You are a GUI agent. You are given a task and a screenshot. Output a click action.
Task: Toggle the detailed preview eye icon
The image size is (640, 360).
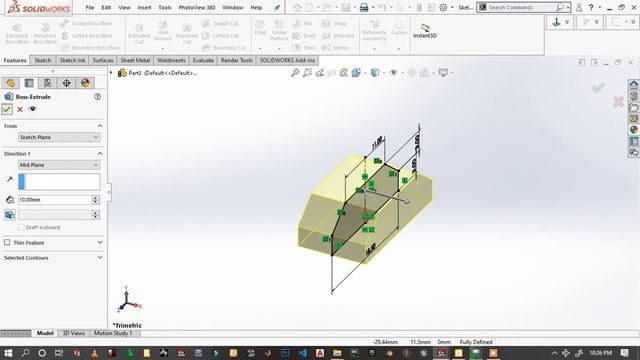coord(33,109)
